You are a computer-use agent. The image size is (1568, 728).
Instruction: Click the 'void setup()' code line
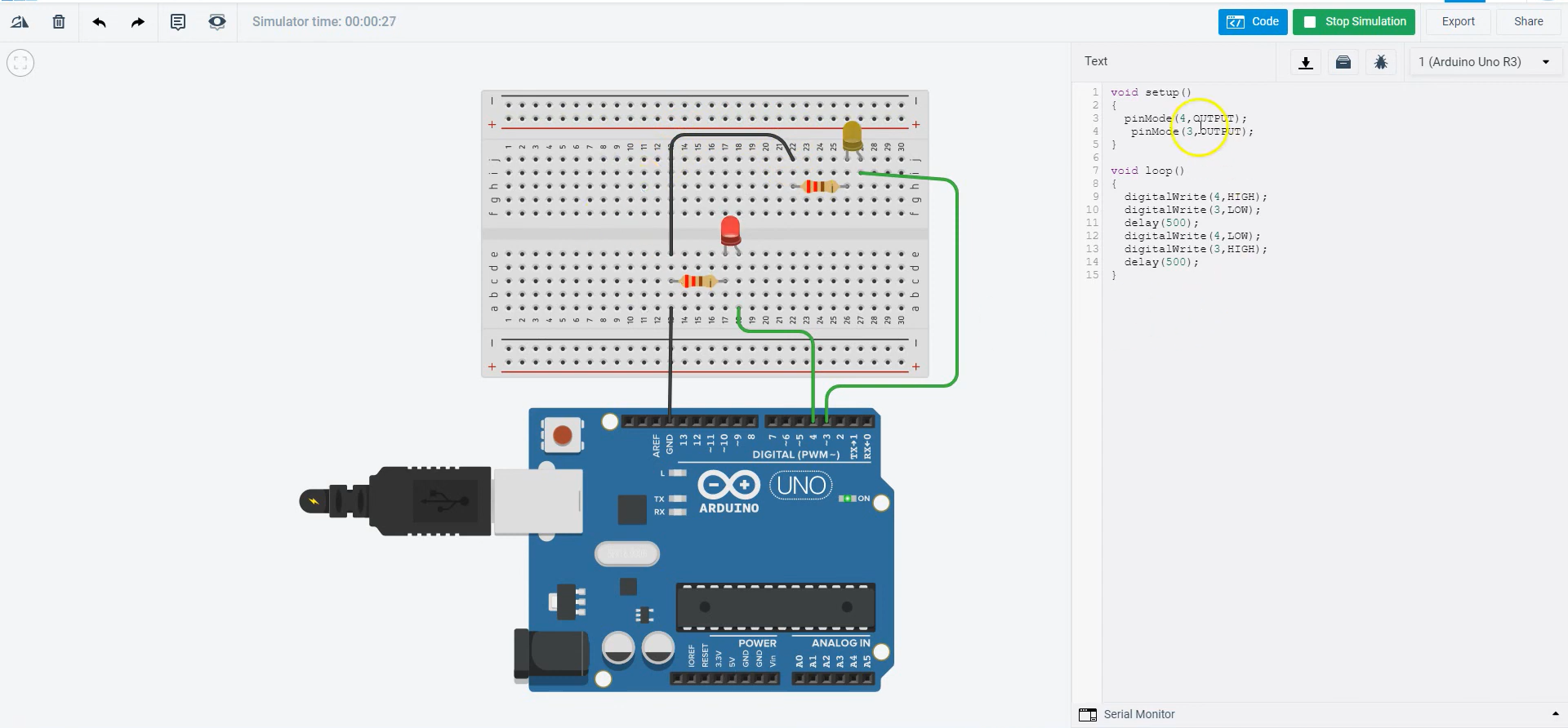[1151, 92]
